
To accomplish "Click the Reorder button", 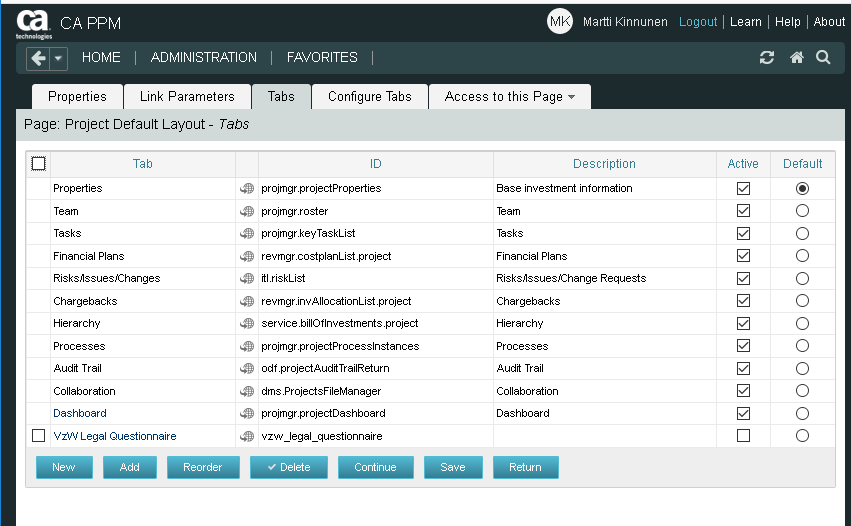I will pyautogui.click(x=203, y=467).
